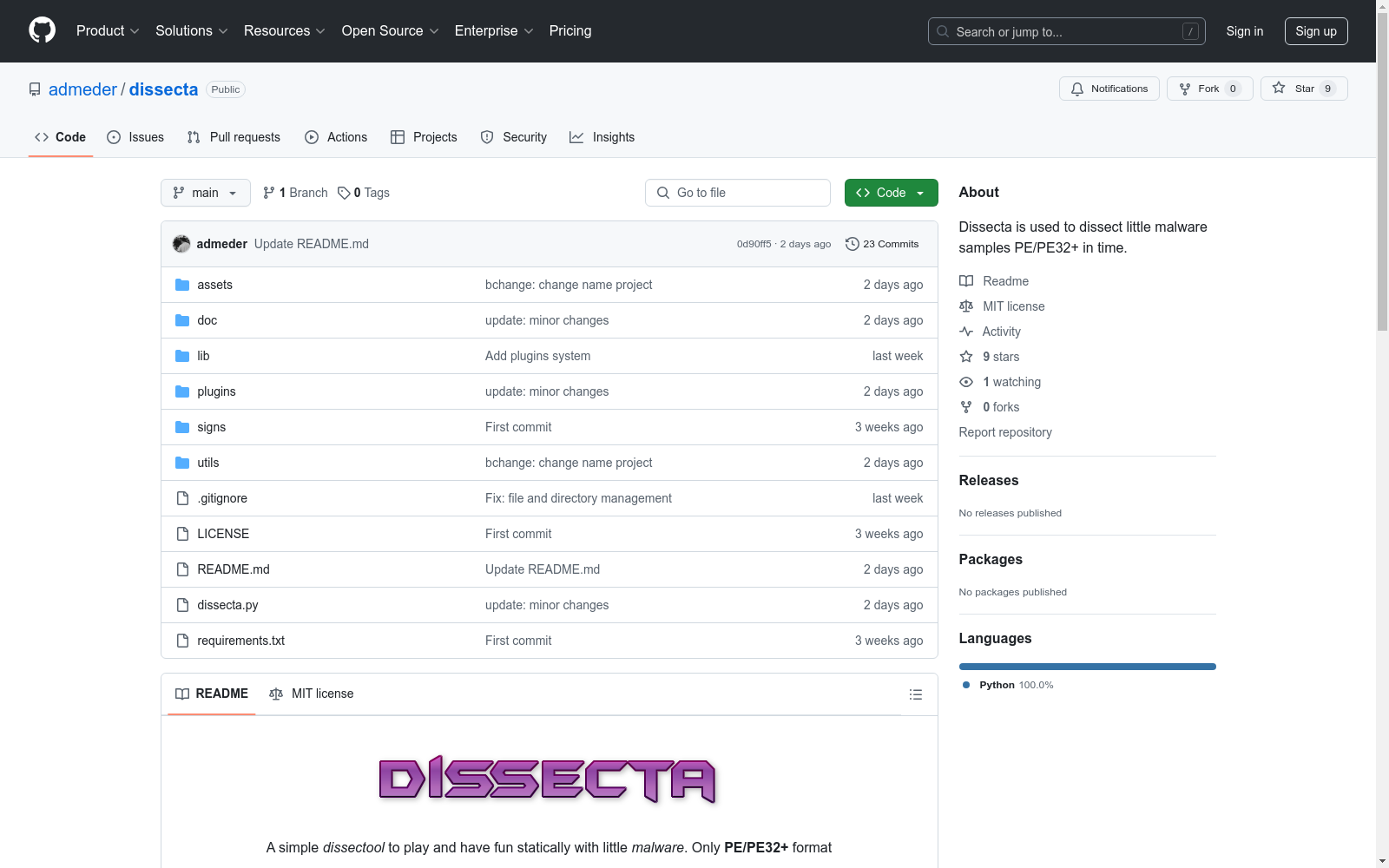Click the Sign up button

point(1316,31)
